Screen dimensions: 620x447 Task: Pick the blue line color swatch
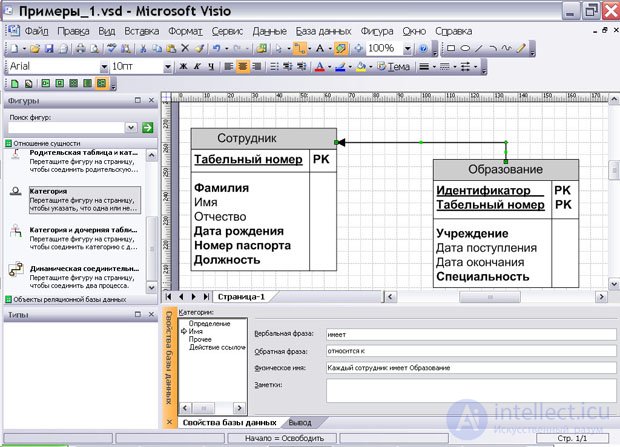[340, 67]
